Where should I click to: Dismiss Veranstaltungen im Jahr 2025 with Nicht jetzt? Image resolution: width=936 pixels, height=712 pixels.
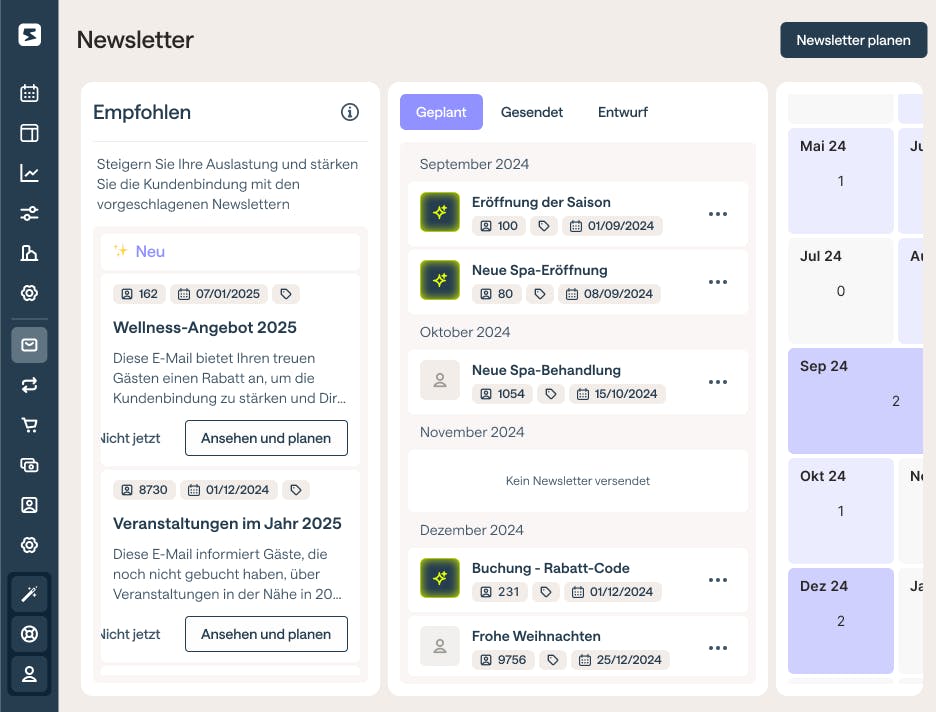coord(131,634)
